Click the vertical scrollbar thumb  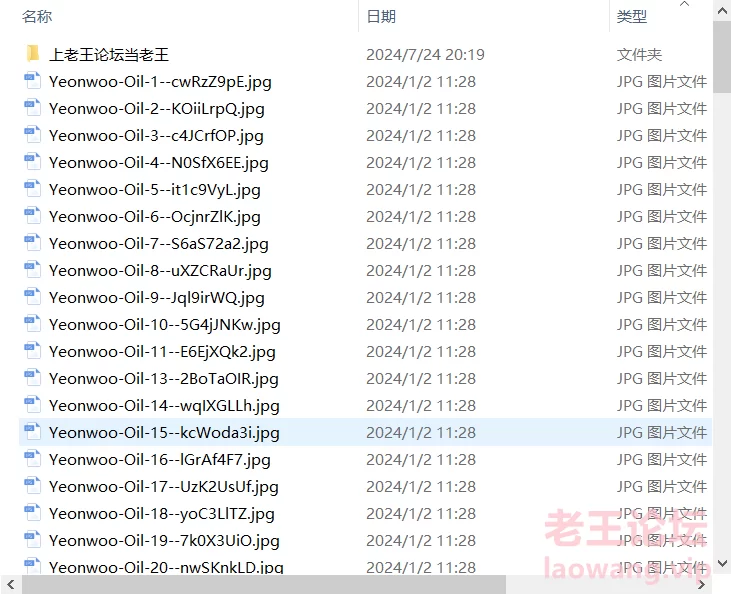722,57
